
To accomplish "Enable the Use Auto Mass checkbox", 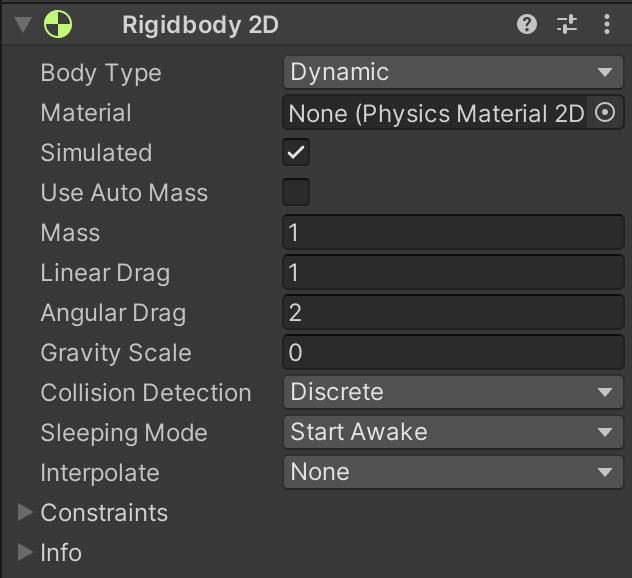I will pyautogui.click(x=297, y=193).
